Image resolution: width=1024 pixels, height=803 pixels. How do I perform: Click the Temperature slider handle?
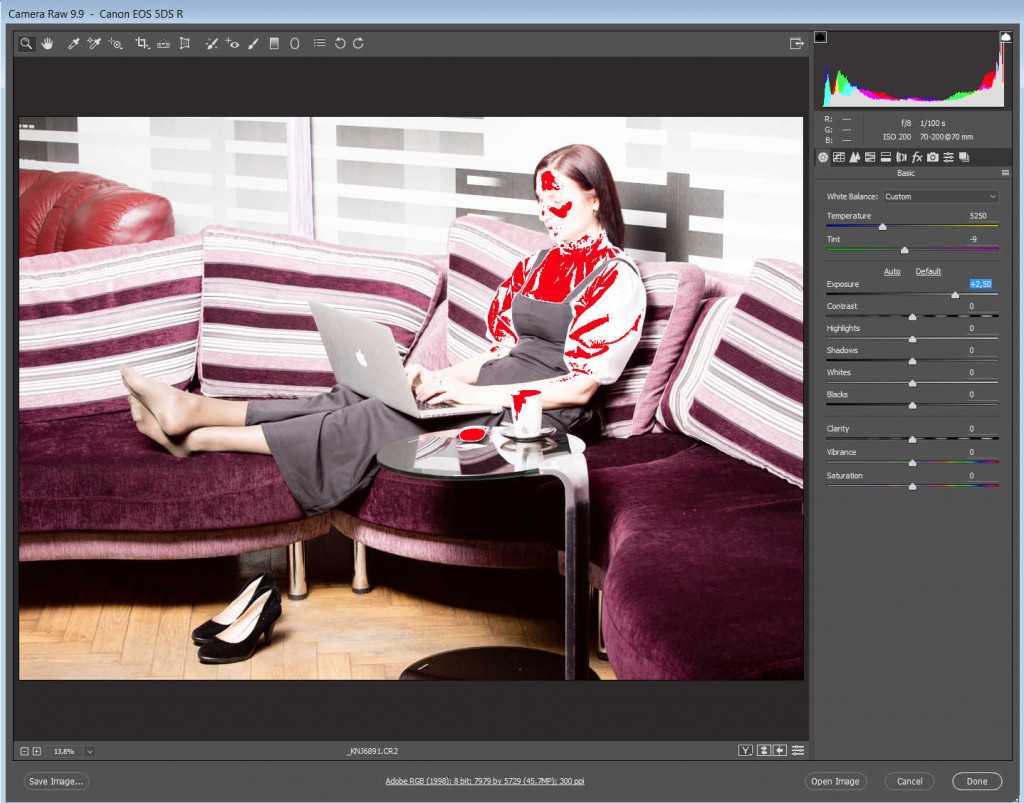[882, 227]
